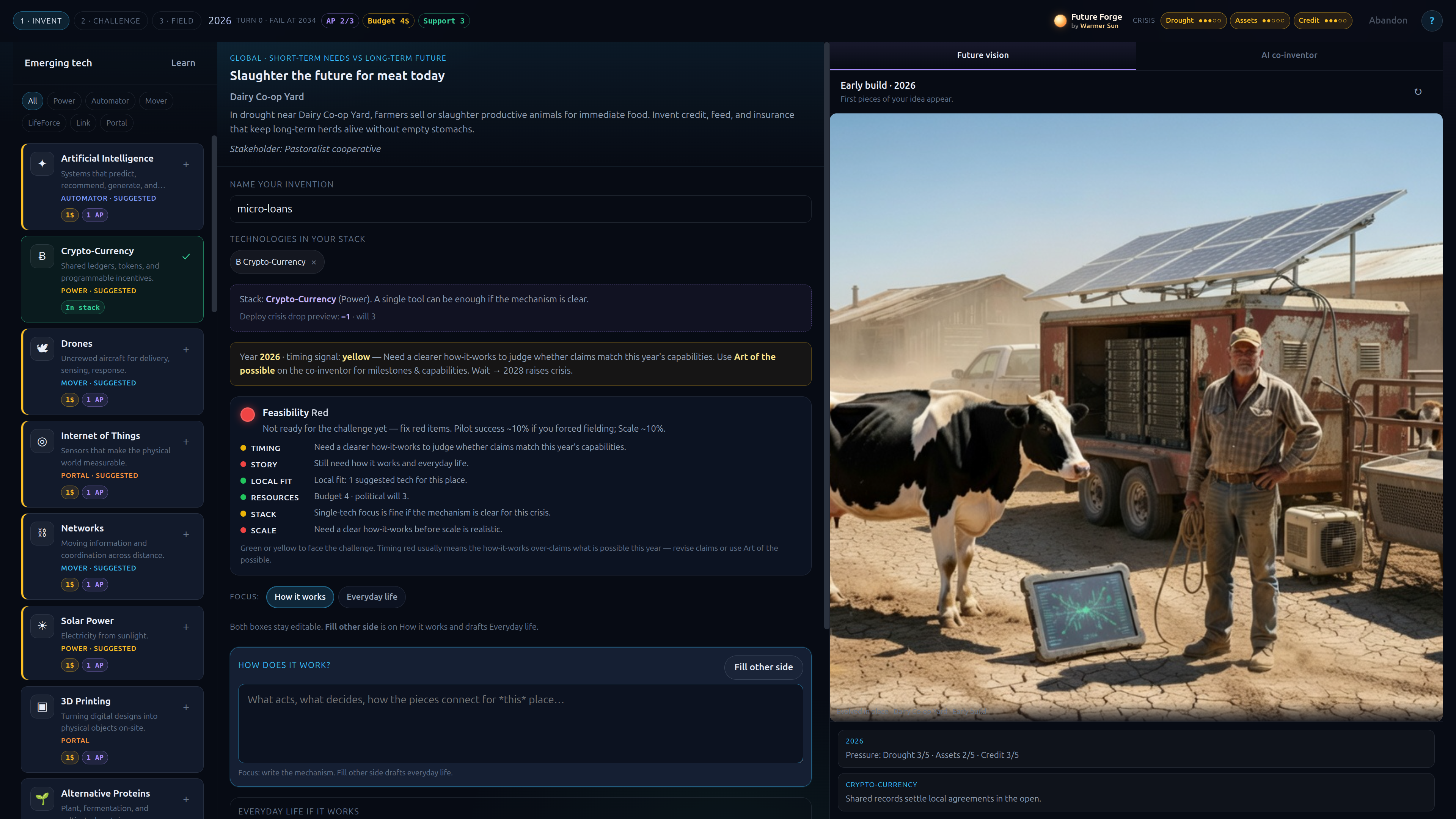
Task: Click the AP 2/3 badge
Action: pos(340,21)
